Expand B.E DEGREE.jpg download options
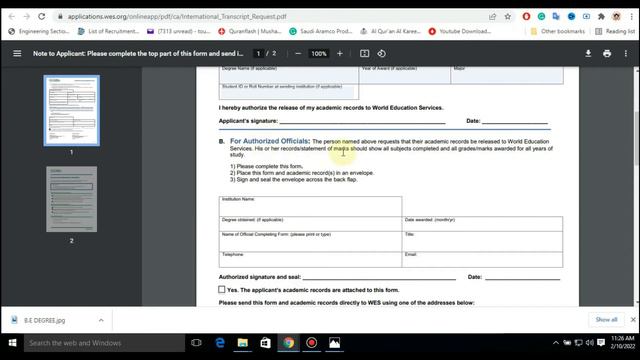Viewport: 640px width, 360px height. [x=101, y=320]
